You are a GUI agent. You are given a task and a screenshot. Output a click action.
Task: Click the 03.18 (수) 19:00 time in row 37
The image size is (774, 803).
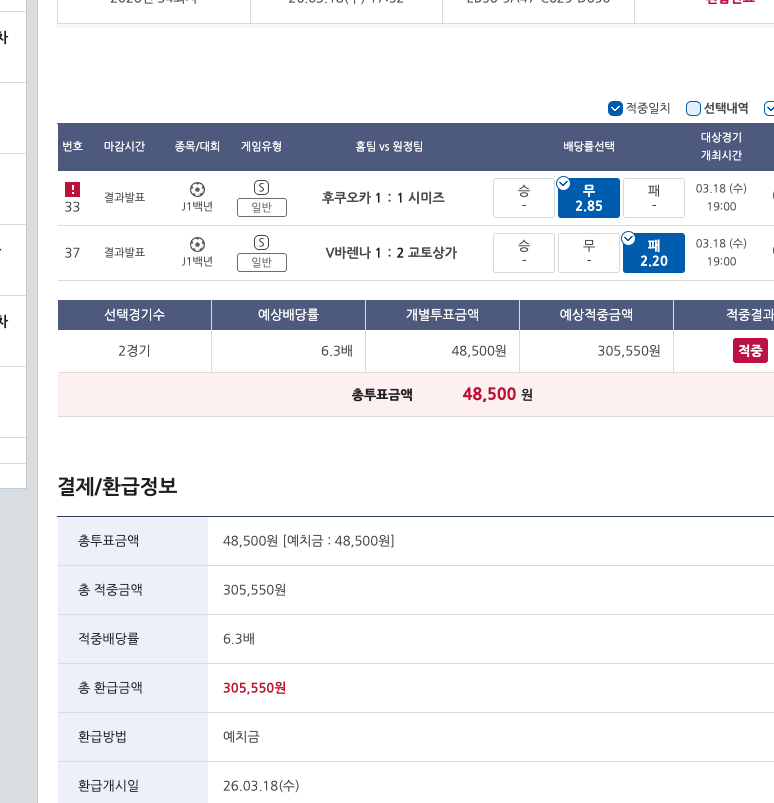click(721, 252)
